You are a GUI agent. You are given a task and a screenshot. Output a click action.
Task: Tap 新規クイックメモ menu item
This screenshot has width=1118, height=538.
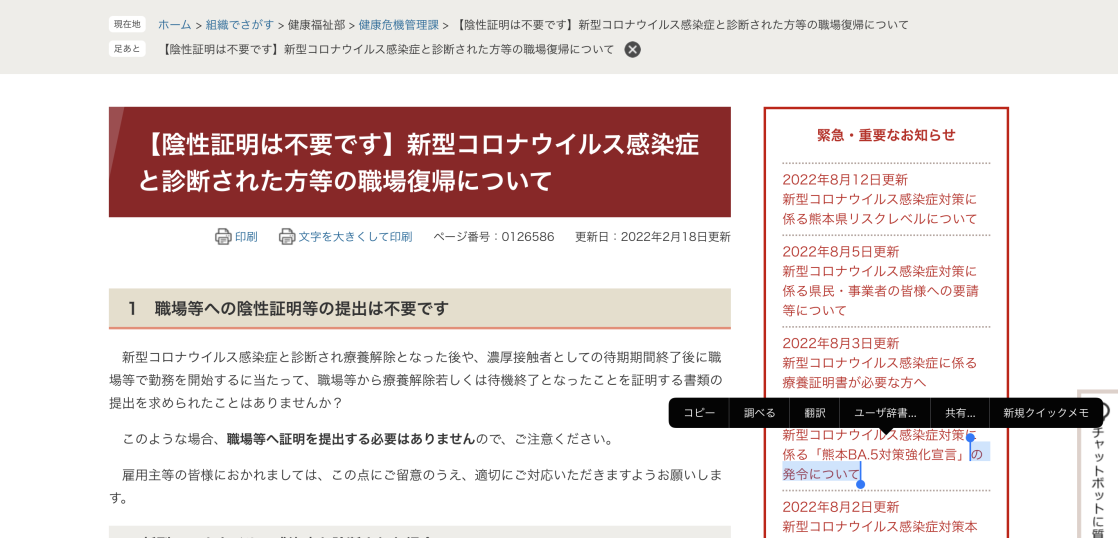[x=1045, y=413]
